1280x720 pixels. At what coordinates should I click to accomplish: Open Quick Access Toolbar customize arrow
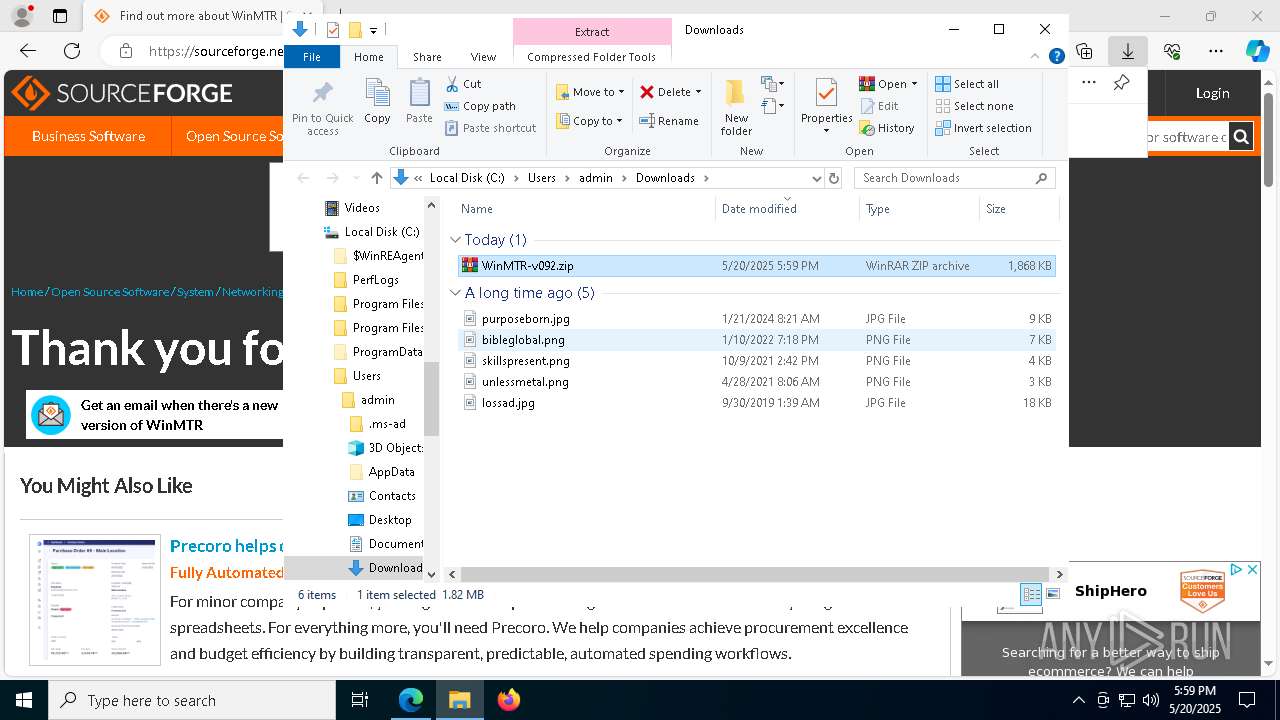[x=373, y=30]
